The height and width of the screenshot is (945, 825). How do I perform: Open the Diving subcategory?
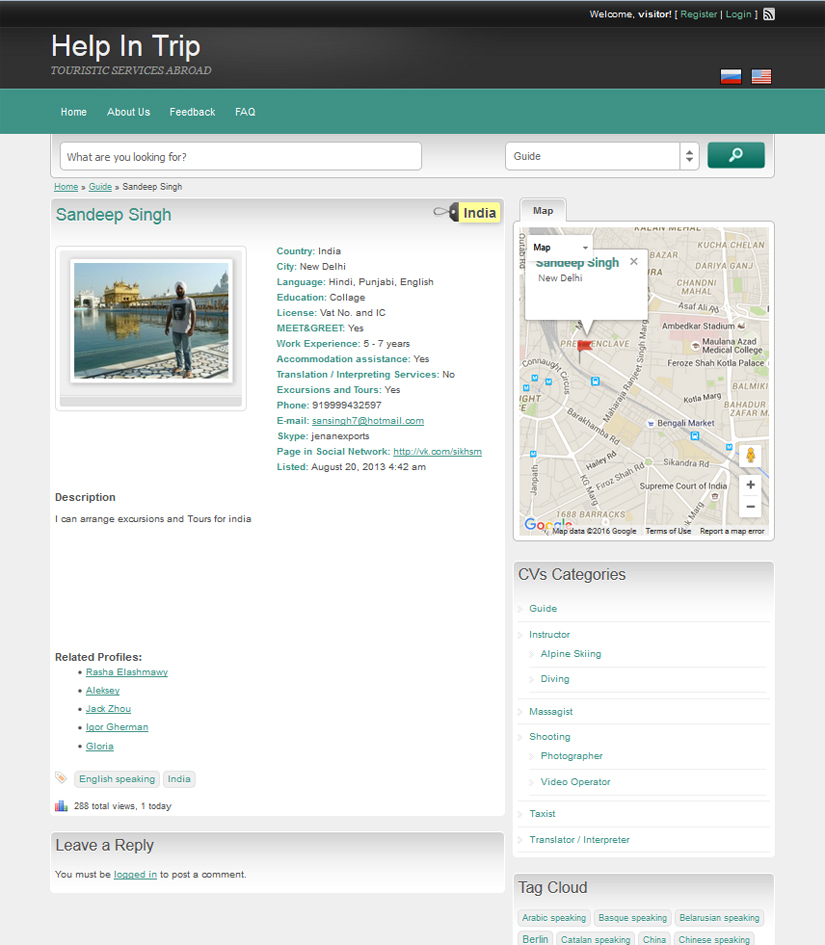[x=554, y=679]
